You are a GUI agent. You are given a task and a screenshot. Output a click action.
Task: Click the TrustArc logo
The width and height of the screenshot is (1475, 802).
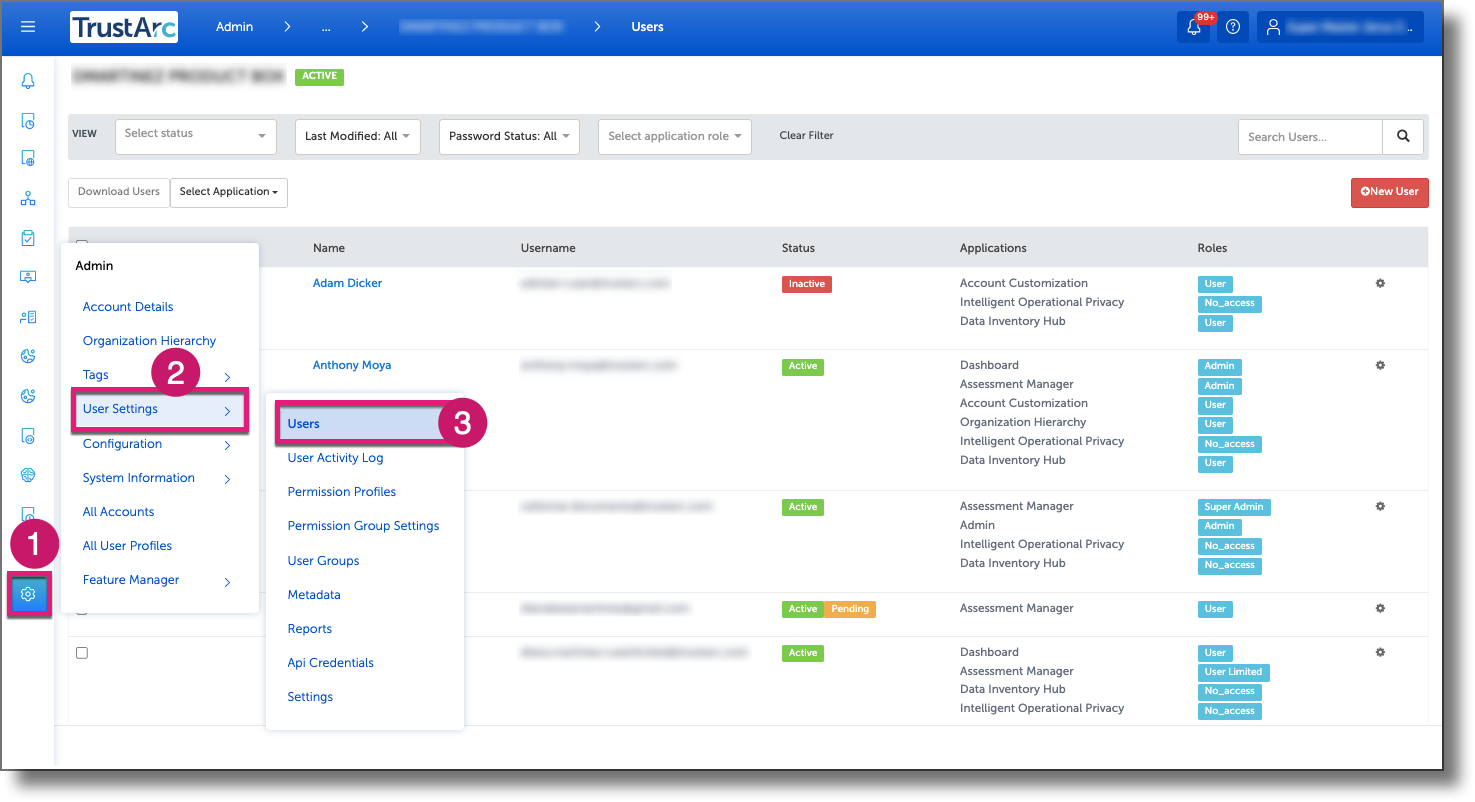(123, 27)
